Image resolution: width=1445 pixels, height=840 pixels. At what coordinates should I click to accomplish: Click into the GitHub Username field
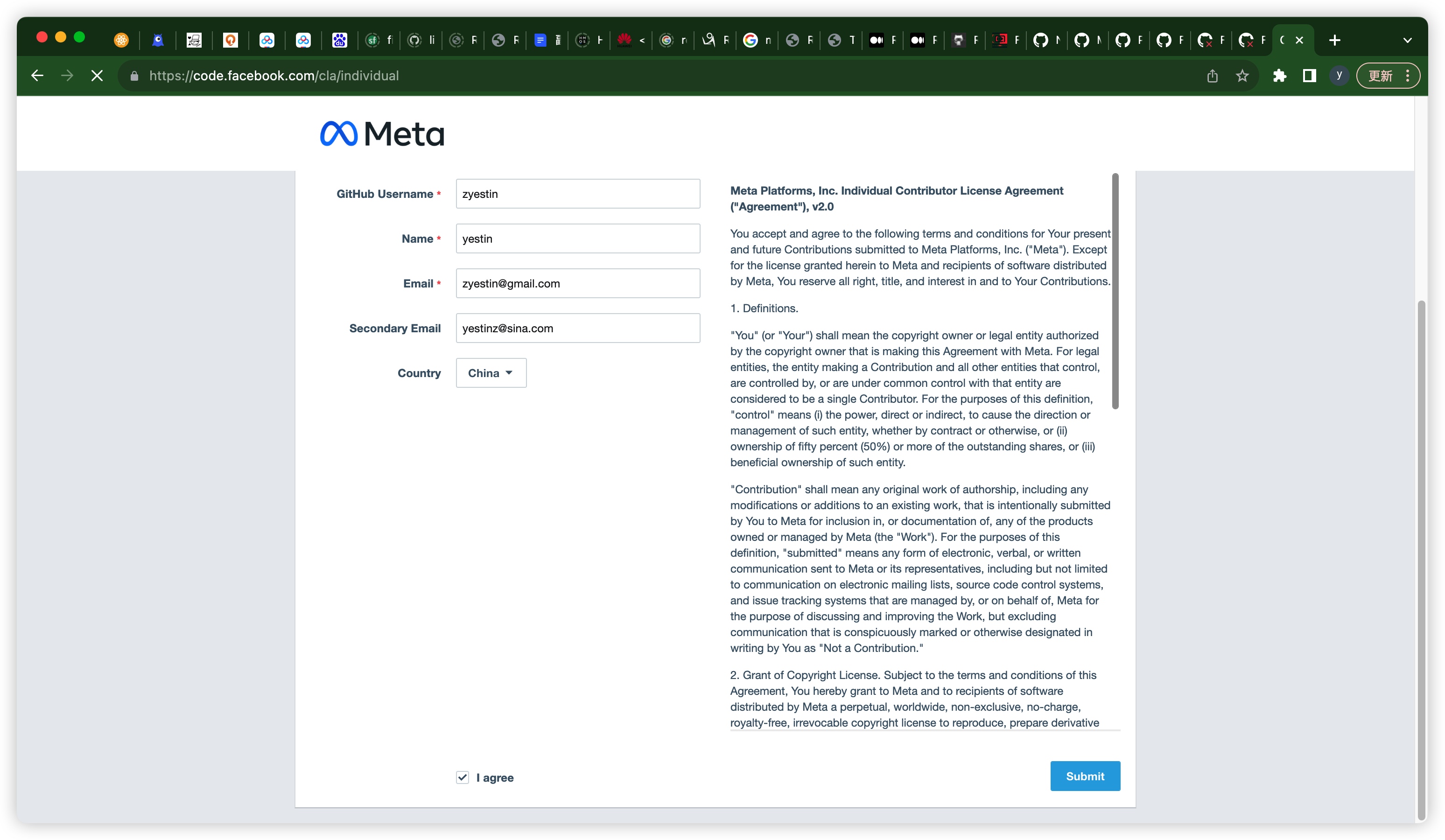(577, 194)
